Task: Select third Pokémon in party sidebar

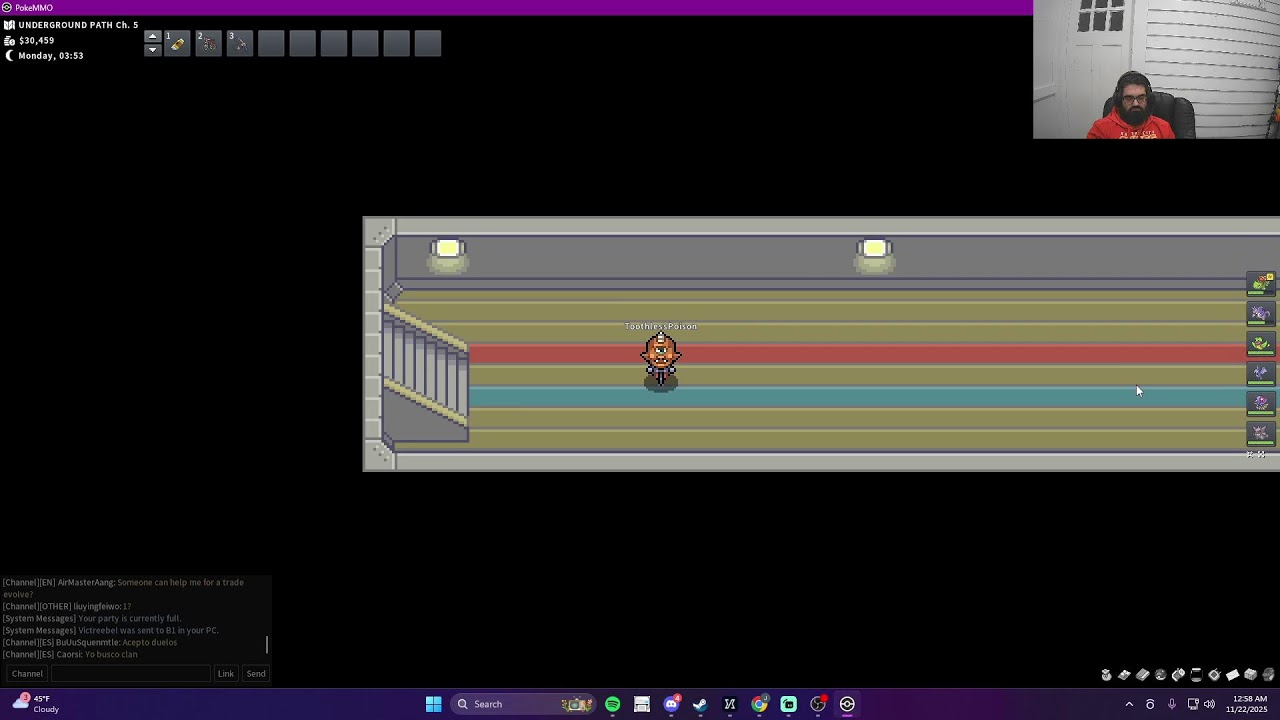Action: [1260, 344]
